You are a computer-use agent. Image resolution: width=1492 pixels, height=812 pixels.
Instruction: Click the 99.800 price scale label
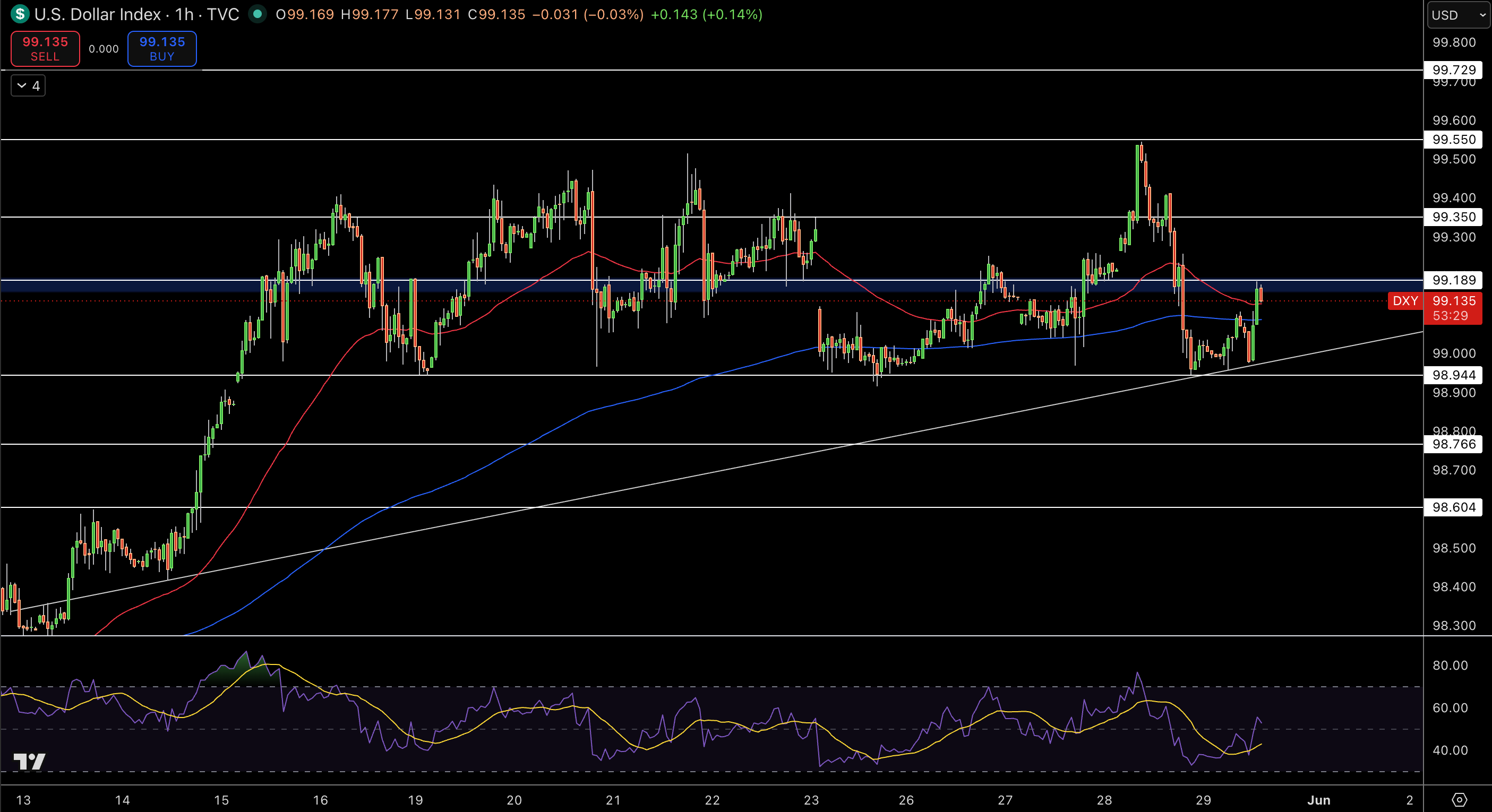point(1454,42)
